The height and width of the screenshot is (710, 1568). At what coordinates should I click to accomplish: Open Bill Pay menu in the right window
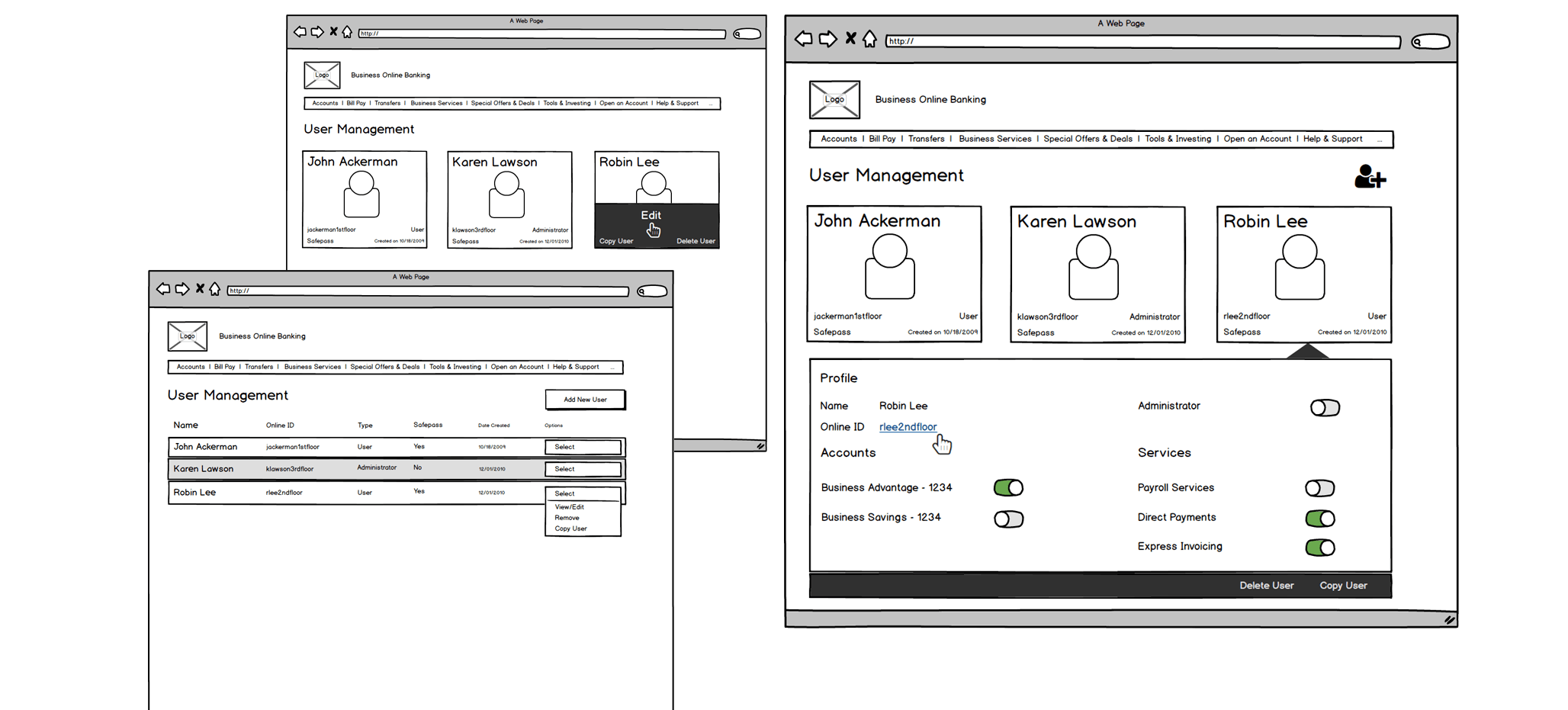tap(882, 139)
